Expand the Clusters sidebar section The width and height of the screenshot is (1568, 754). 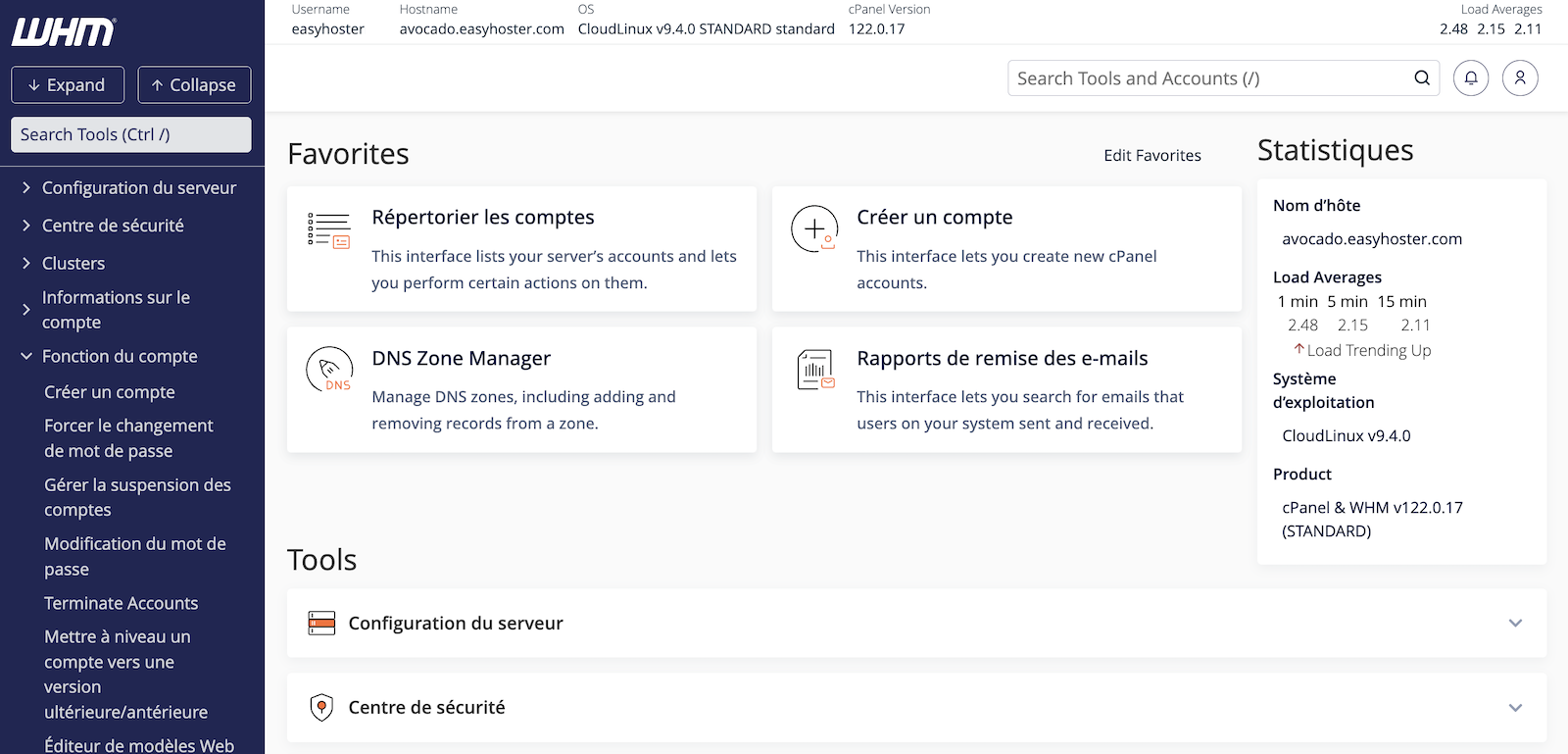pos(26,263)
